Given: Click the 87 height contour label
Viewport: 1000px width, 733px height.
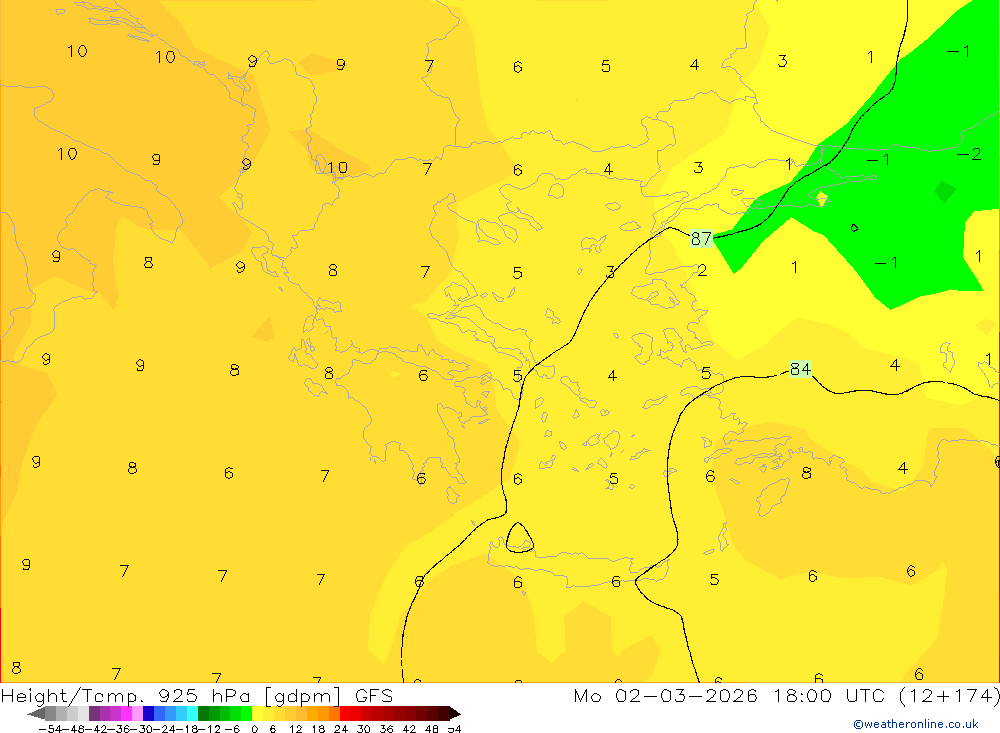Looking at the screenshot, I should tap(701, 239).
